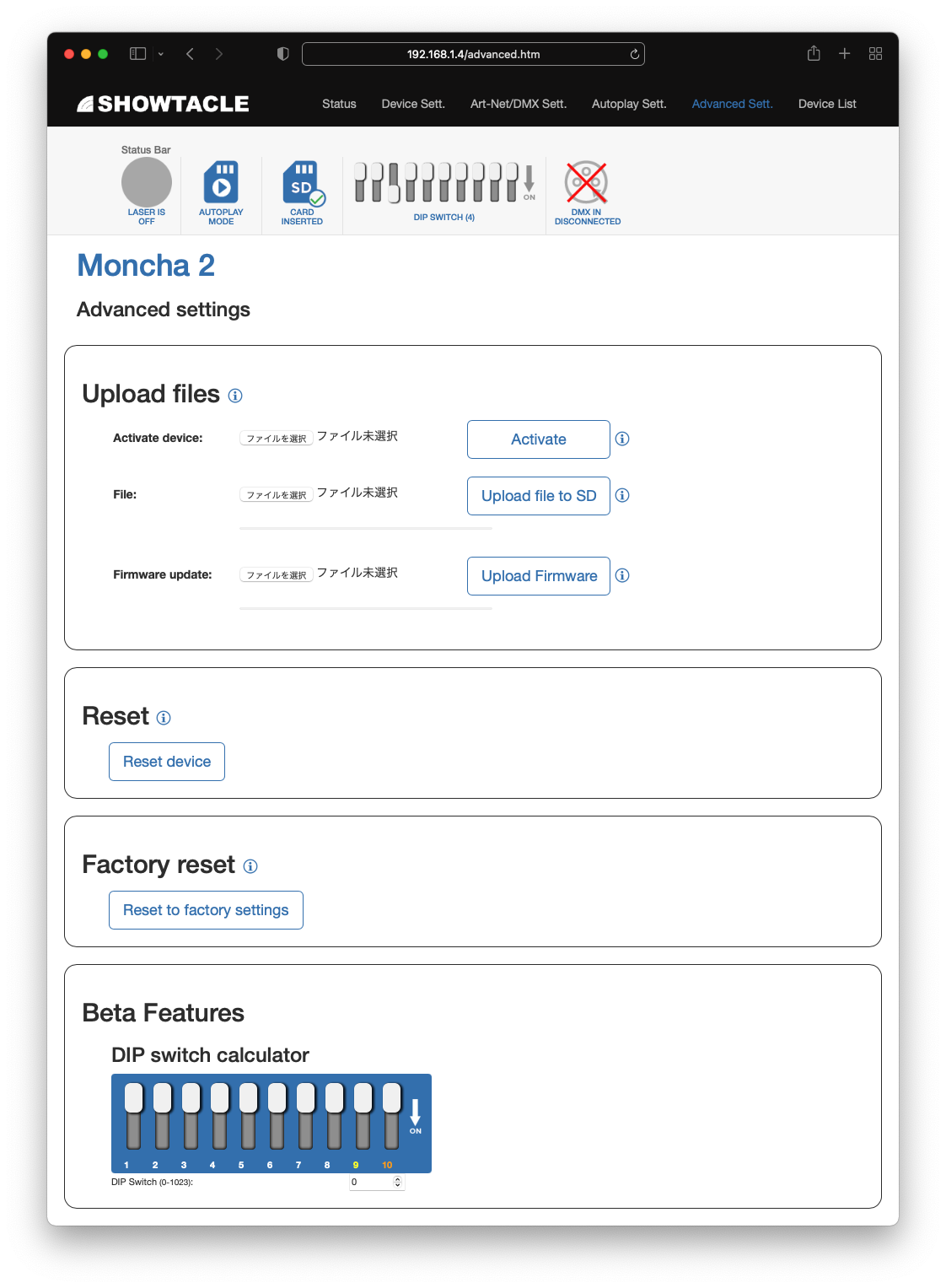Reload the page via the address bar icon

[633, 53]
